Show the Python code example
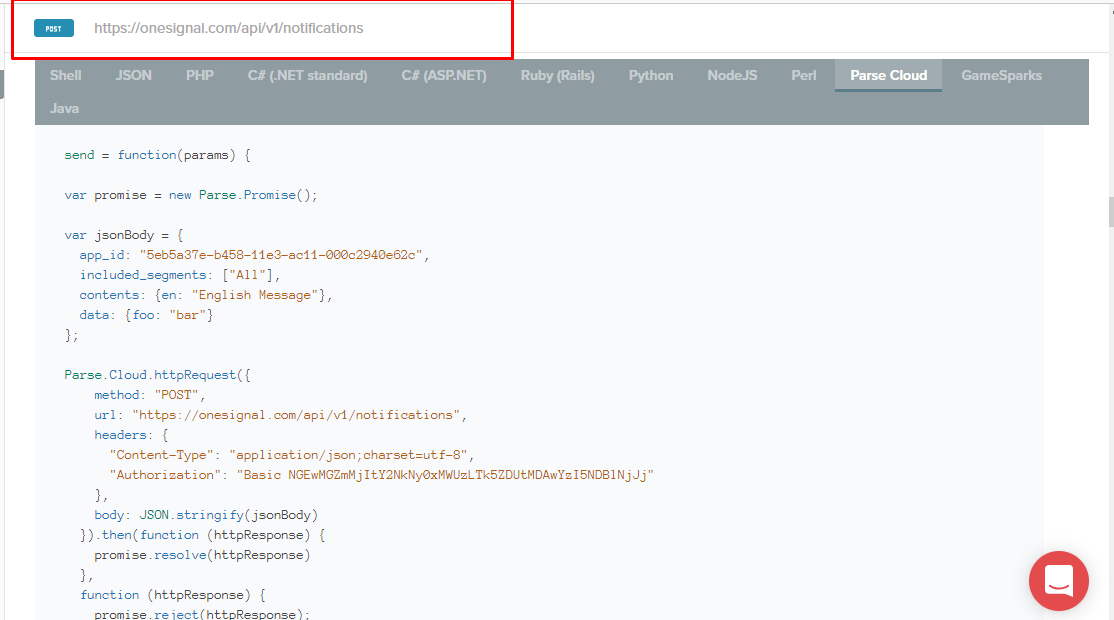The image size is (1114, 620). 651,75
